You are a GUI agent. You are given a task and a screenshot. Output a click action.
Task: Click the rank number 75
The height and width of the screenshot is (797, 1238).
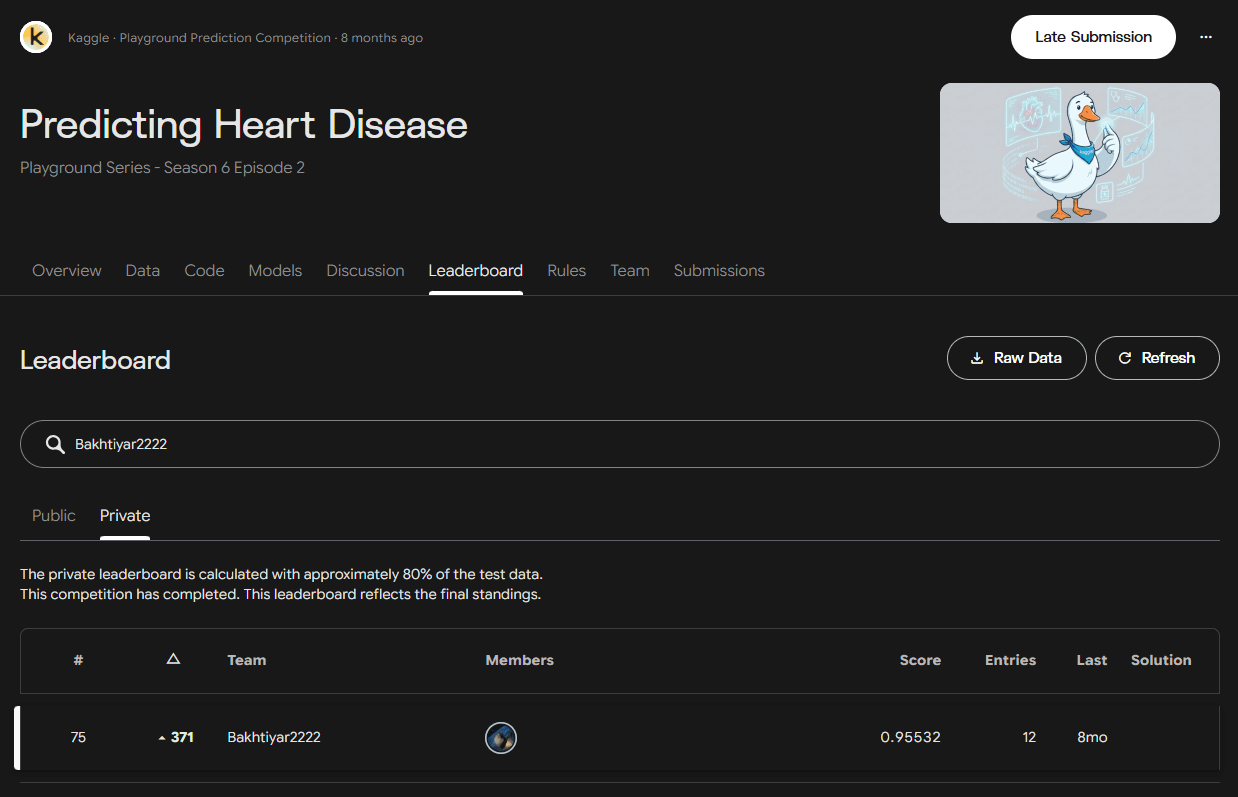click(78, 737)
